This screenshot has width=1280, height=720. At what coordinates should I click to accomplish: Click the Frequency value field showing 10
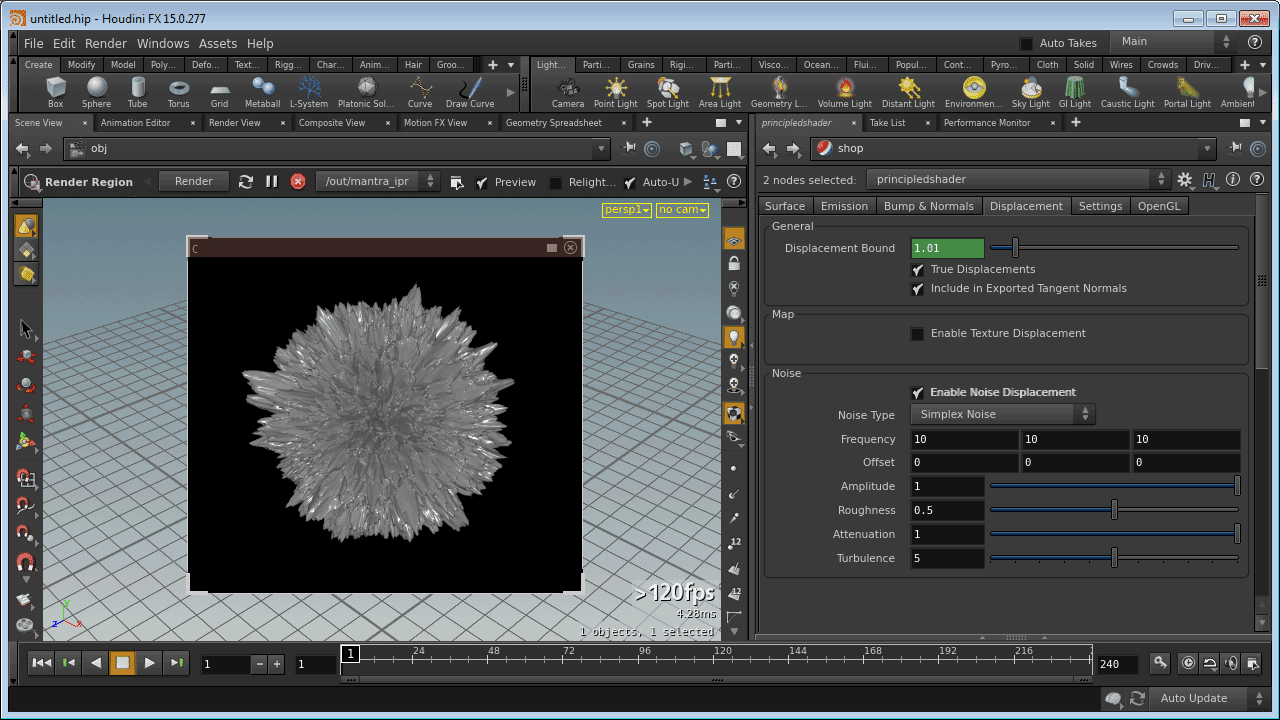[x=963, y=438]
